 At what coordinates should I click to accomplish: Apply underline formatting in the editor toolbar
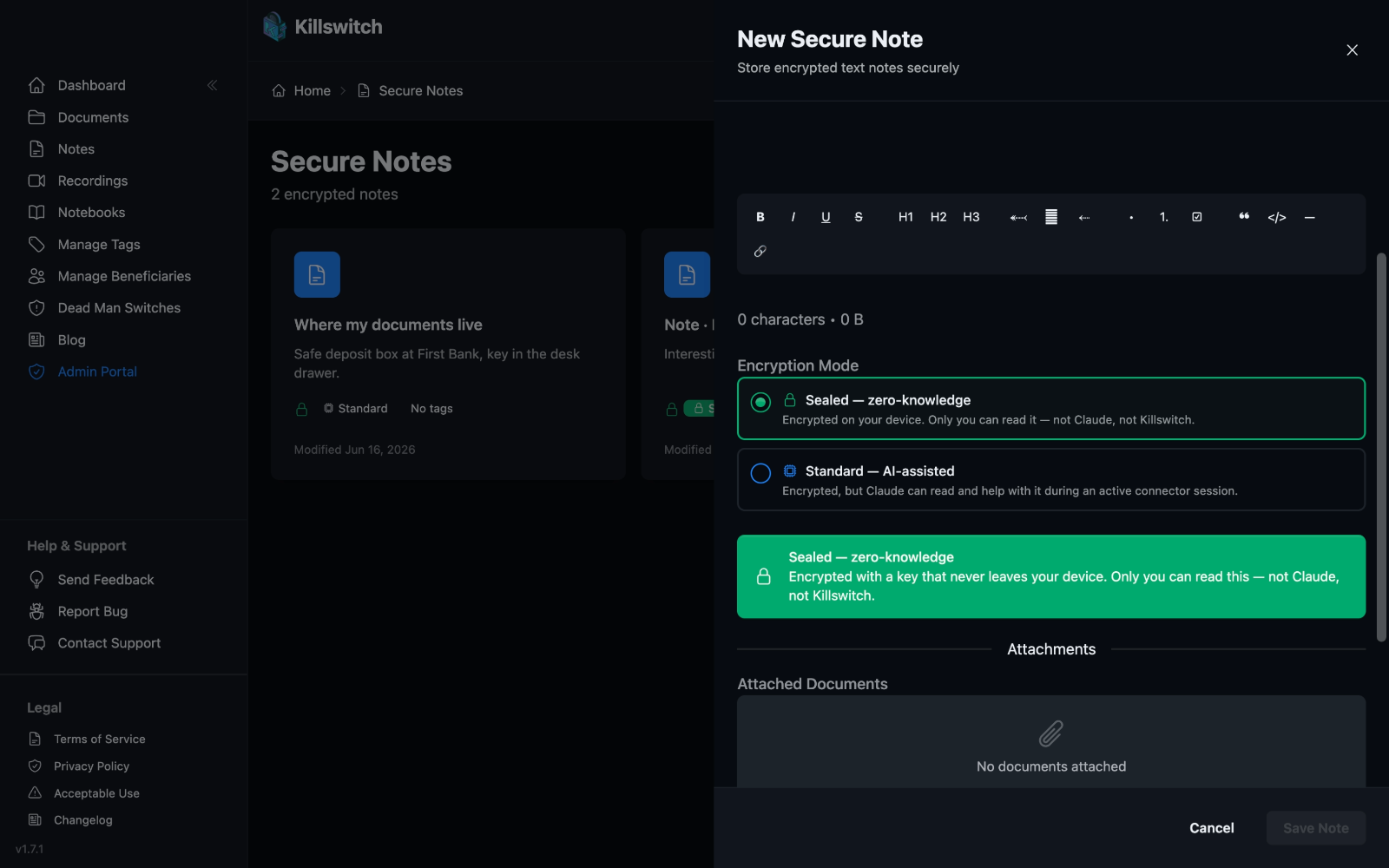826,217
